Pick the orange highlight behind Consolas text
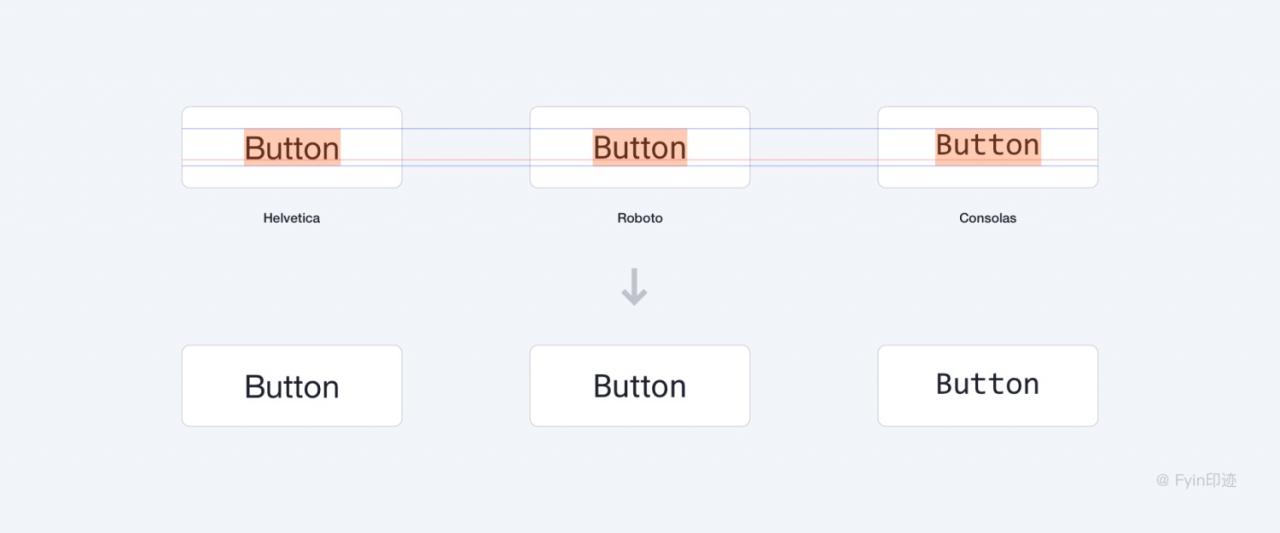Screen dimensions: 1280x533 point(988,147)
